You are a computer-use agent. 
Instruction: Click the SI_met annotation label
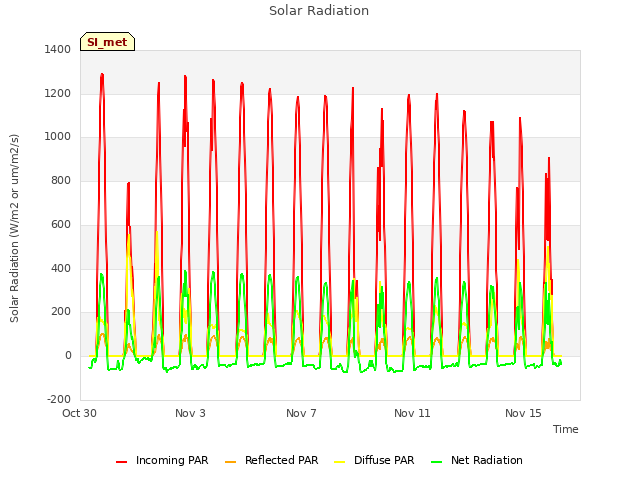107,42
